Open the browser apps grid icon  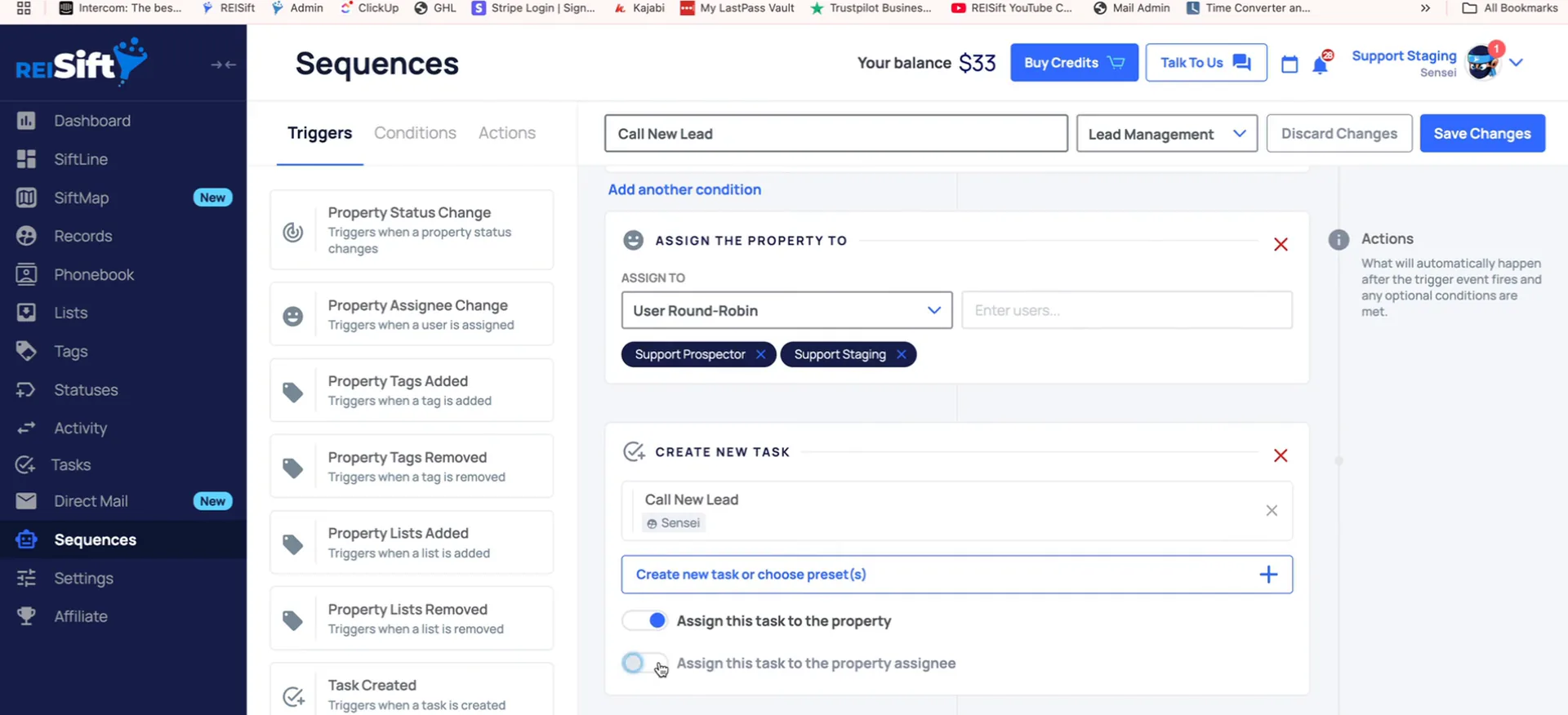pyautogui.click(x=24, y=8)
